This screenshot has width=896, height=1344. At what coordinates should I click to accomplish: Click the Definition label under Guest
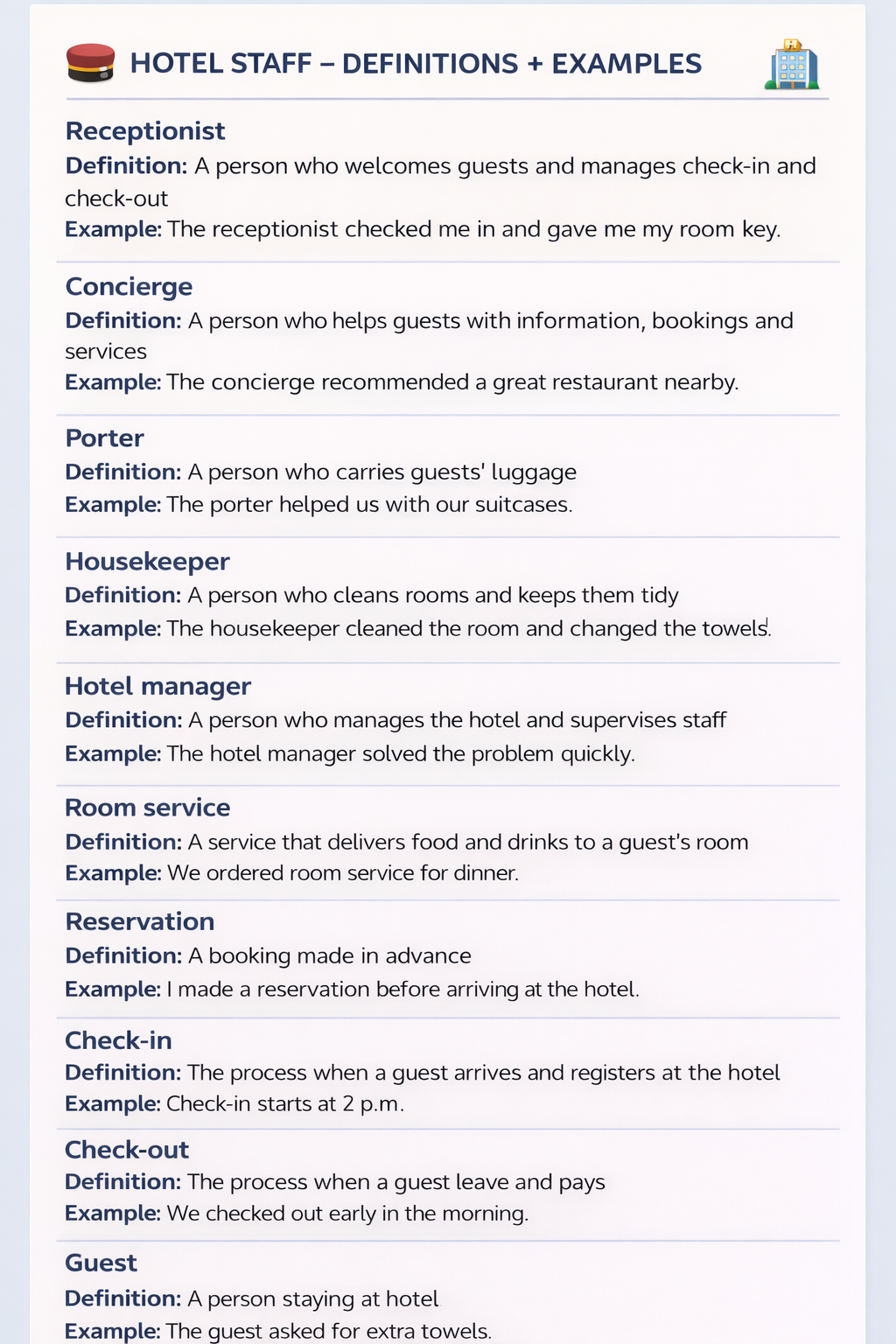tap(122, 1298)
